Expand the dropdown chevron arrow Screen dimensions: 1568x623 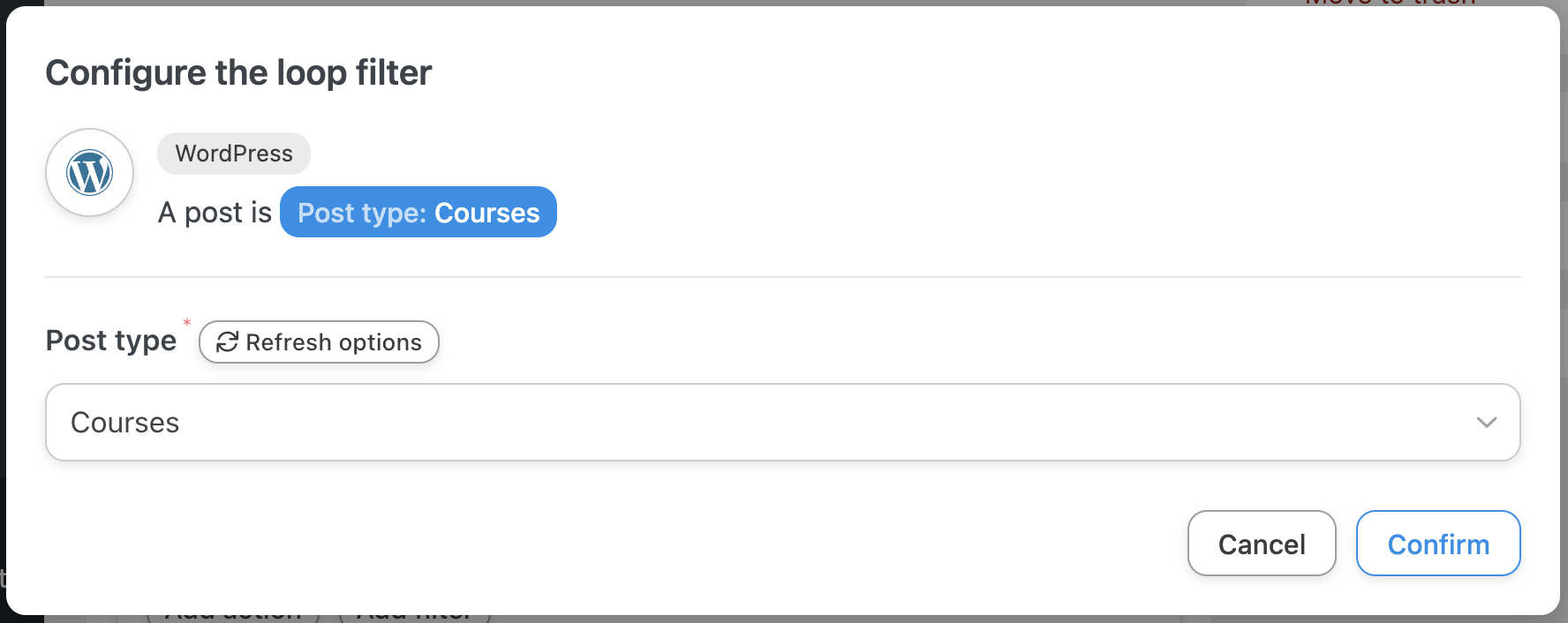click(1486, 423)
